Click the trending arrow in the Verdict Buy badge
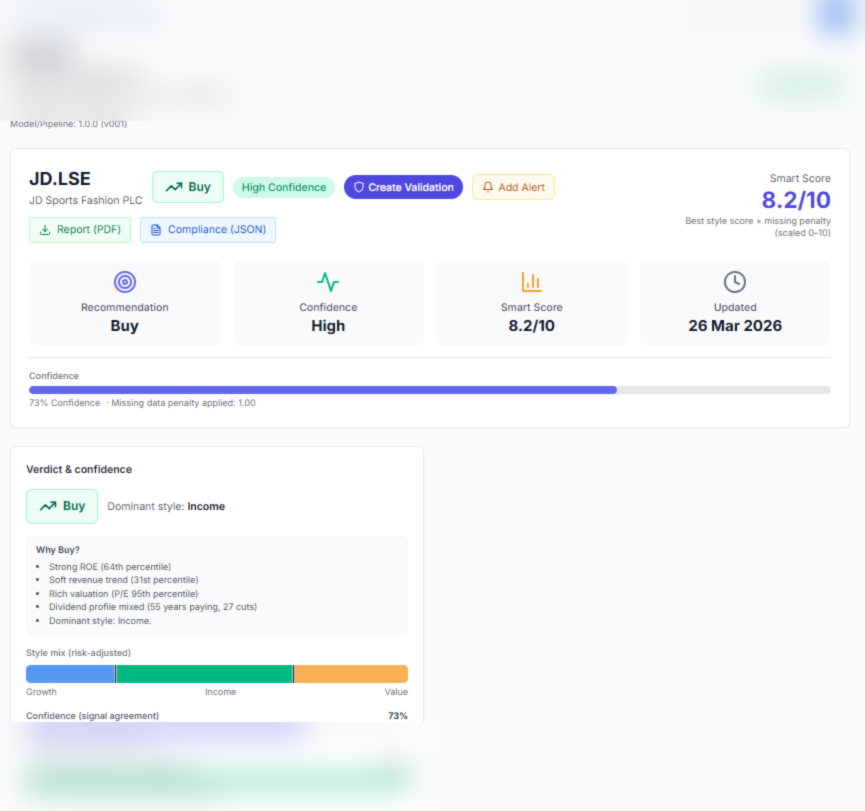 [x=48, y=506]
